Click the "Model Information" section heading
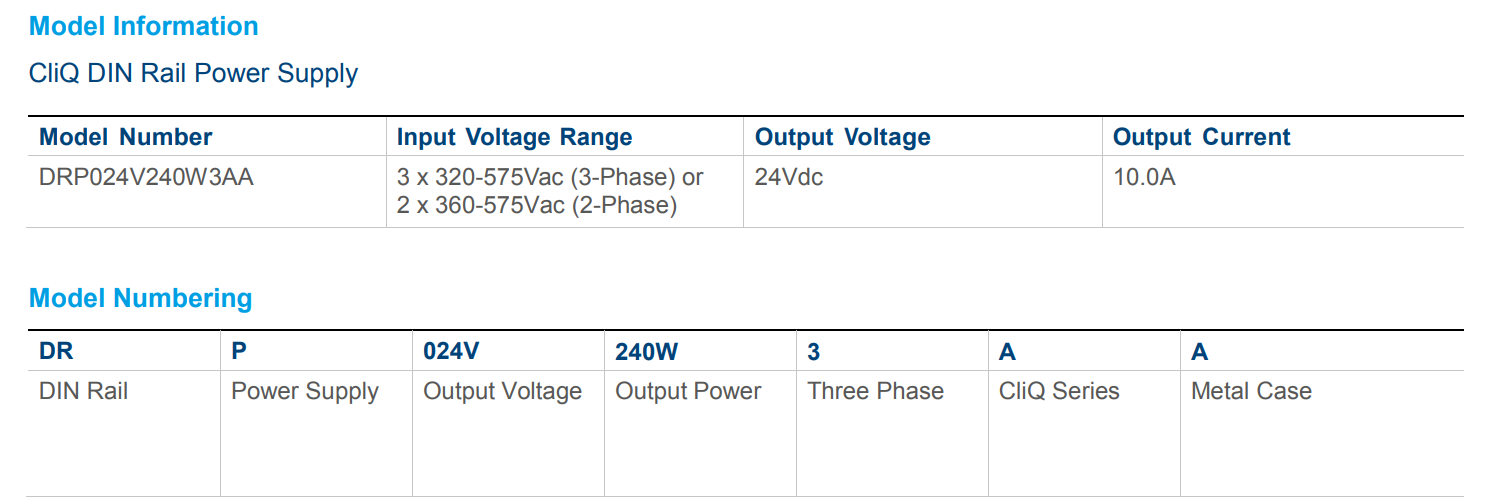Screen dimensions: 1485x504 click(144, 27)
